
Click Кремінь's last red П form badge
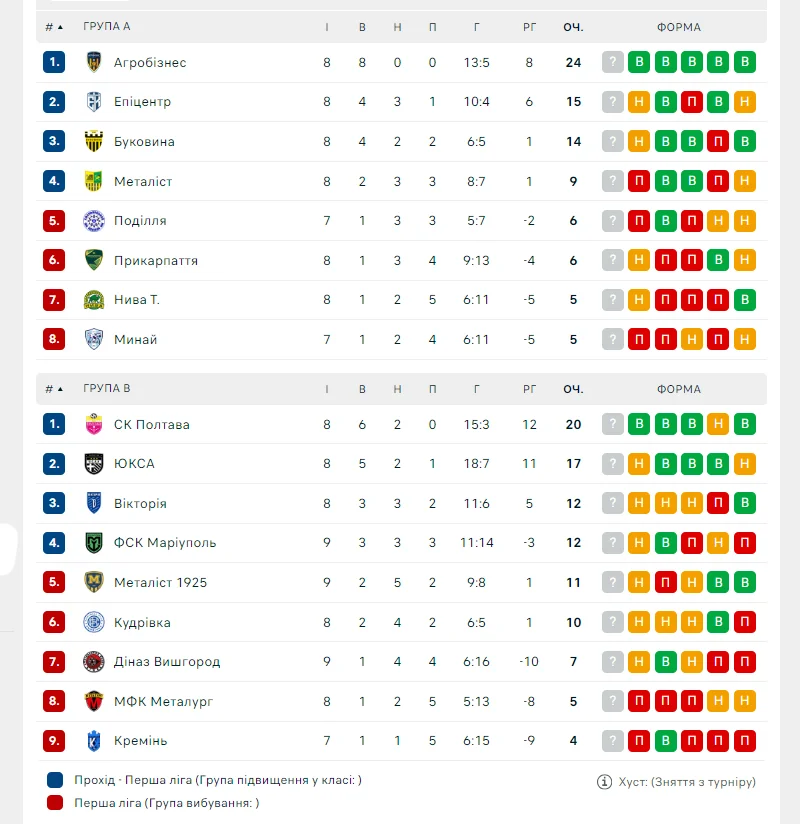pyautogui.click(x=744, y=741)
